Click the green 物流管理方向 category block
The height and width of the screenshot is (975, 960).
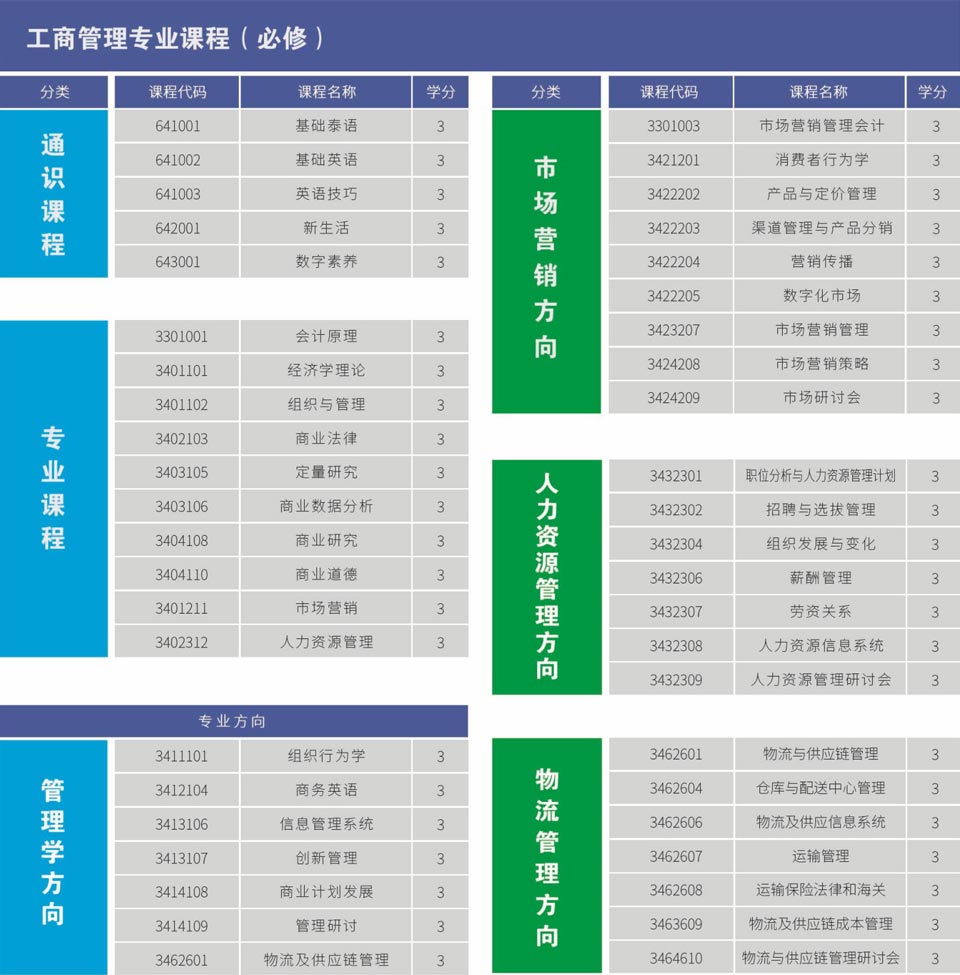point(546,855)
